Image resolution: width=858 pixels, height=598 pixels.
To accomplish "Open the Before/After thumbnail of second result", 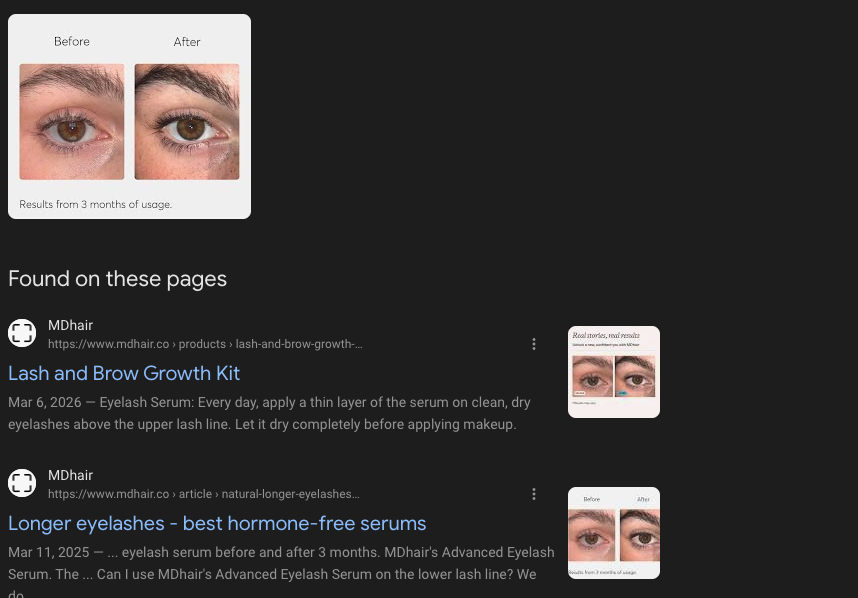I will tap(613, 533).
